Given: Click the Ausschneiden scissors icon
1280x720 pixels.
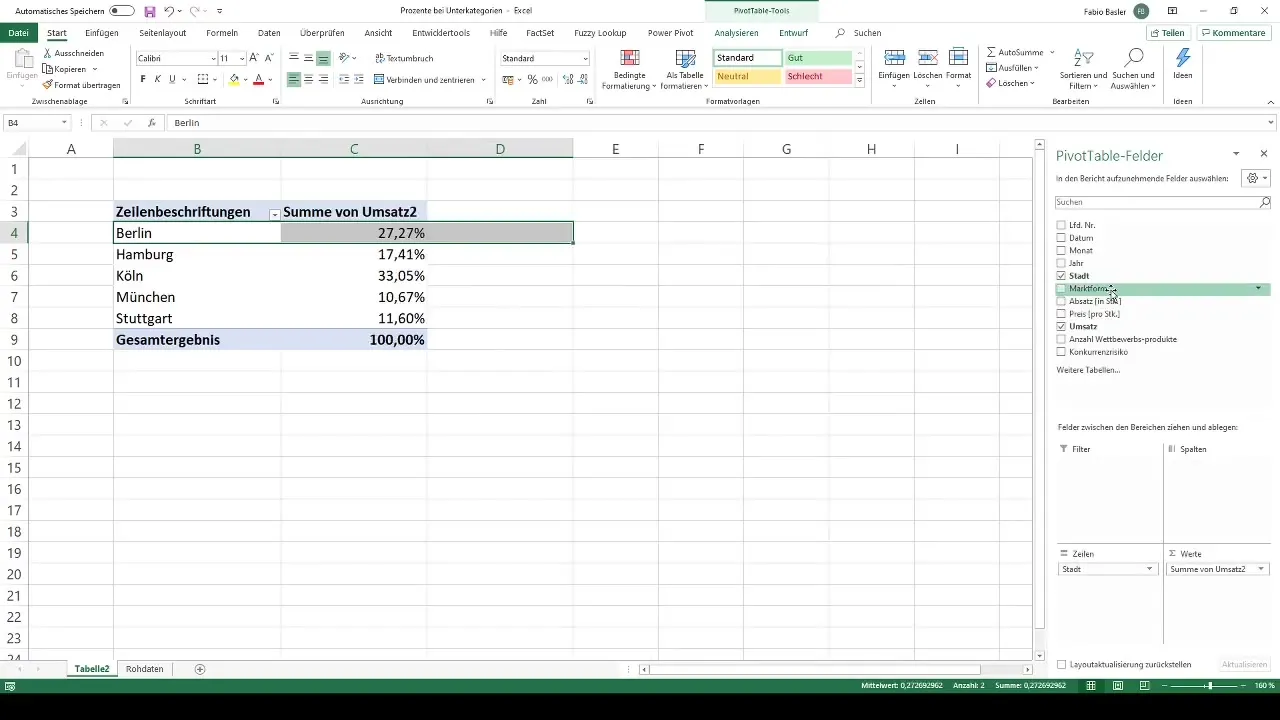Looking at the screenshot, I should tap(48, 53).
